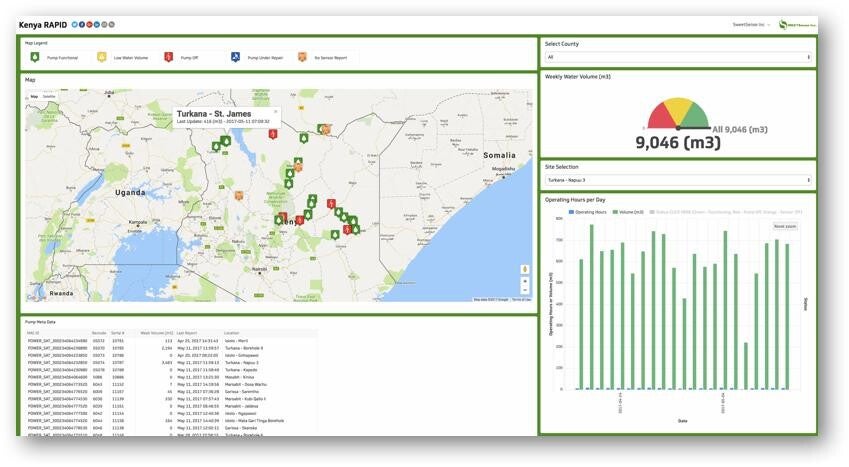This screenshot has height=467, width=849.
Task: Click the Twitter share icon
Action: 75,24
